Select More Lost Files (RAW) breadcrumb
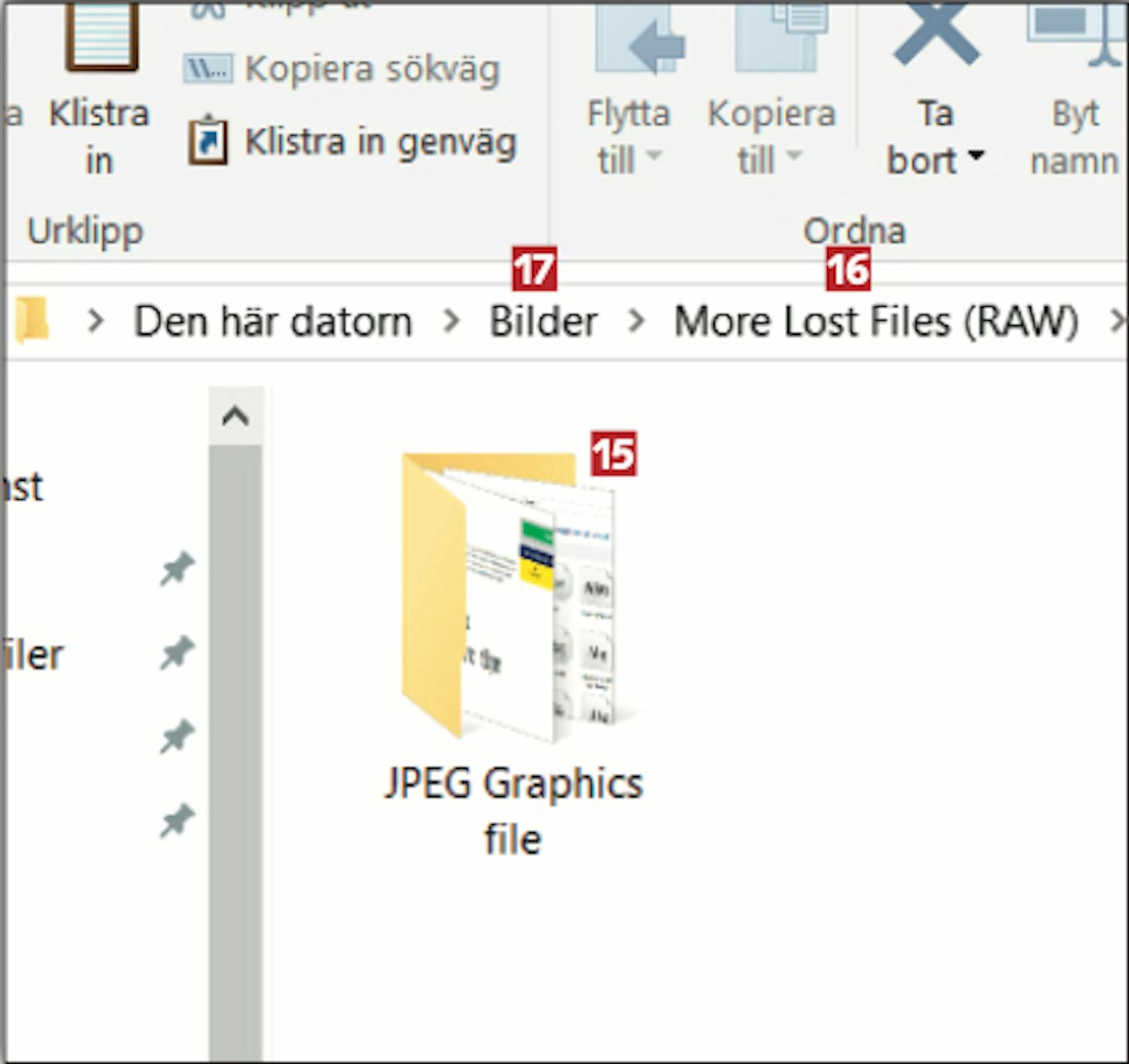Screen dimensions: 1129x1064 pos(875,321)
